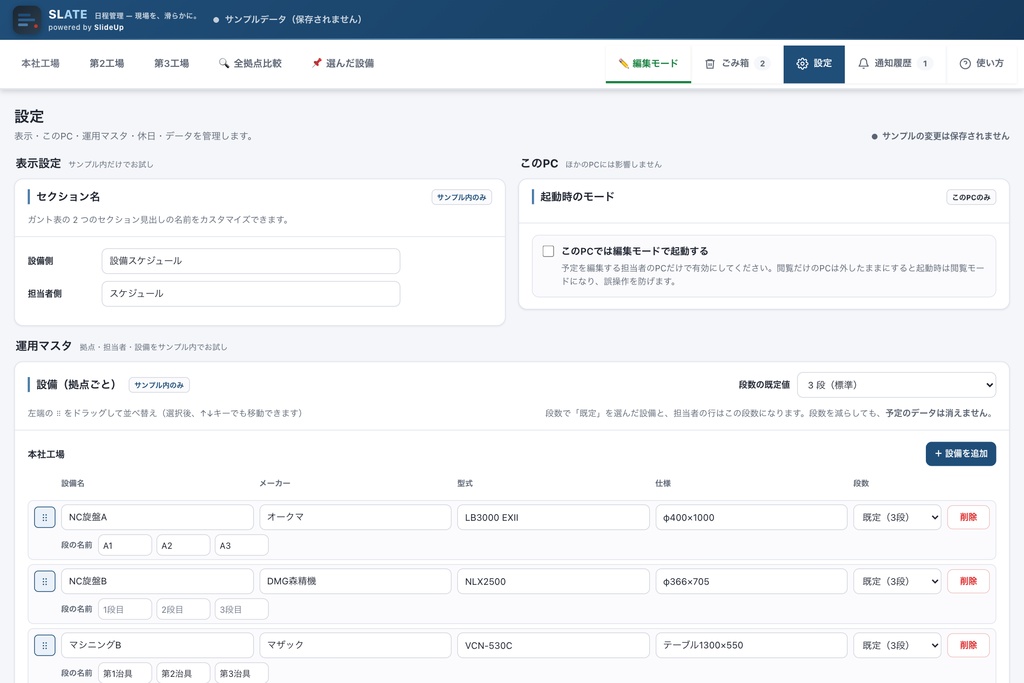Click the DMG森精機 maker field
Image resolution: width=1024 pixels, height=683 pixels.
[x=355, y=581]
